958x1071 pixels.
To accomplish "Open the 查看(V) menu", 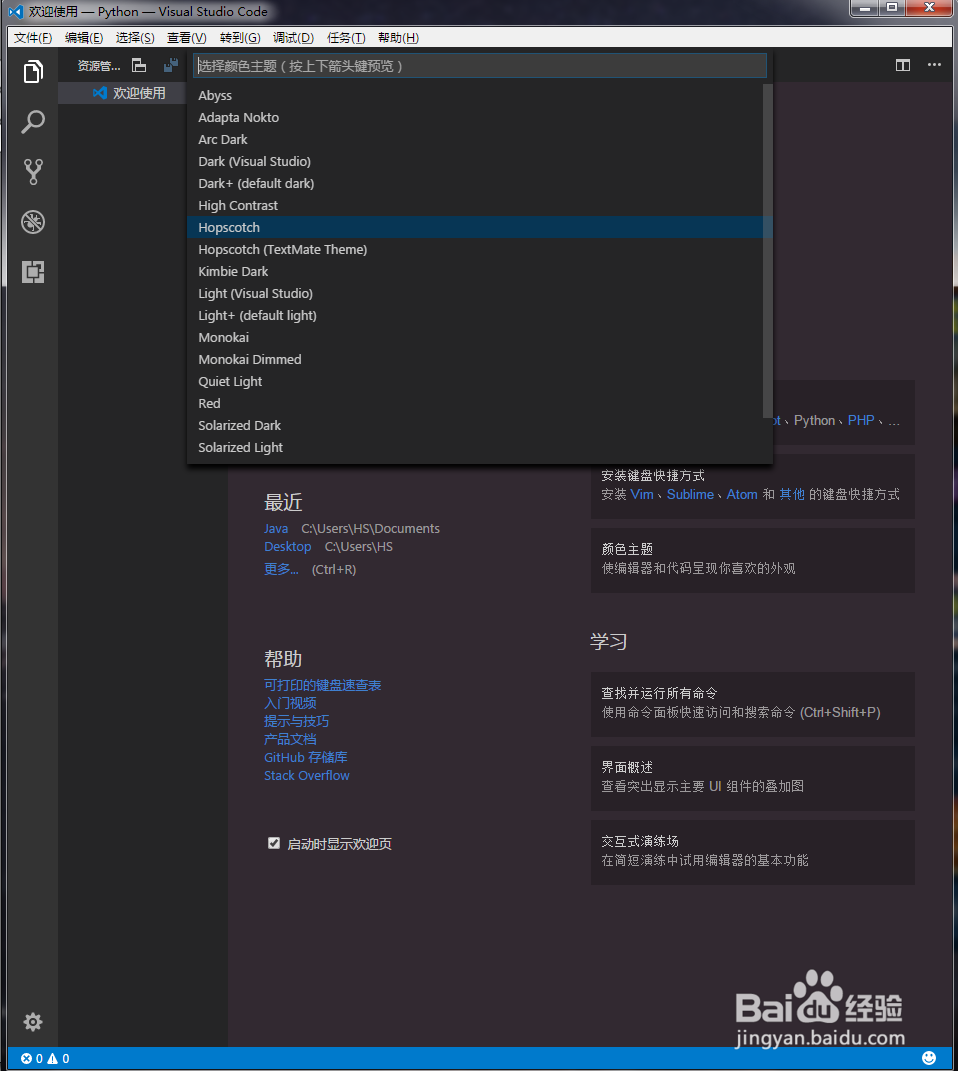I will (187, 38).
